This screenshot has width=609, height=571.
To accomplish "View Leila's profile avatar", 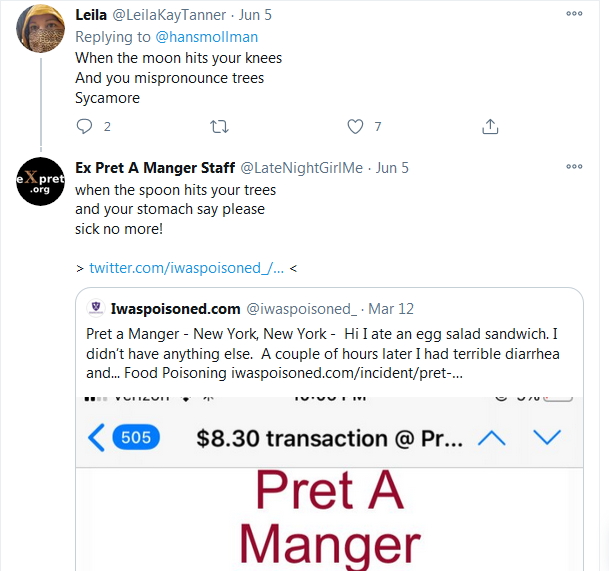I will [40, 28].
